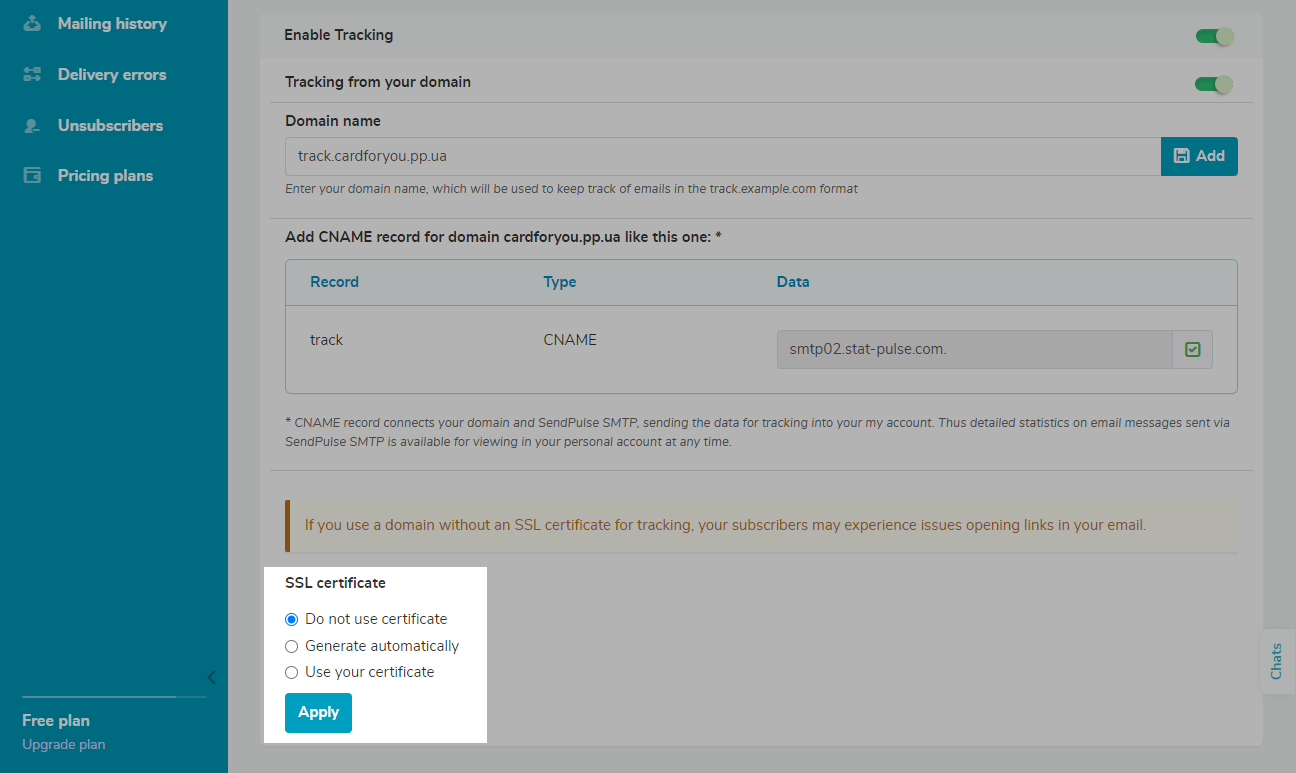1296x773 pixels.
Task: Turn off the Enable Tracking switch
Action: click(1214, 36)
